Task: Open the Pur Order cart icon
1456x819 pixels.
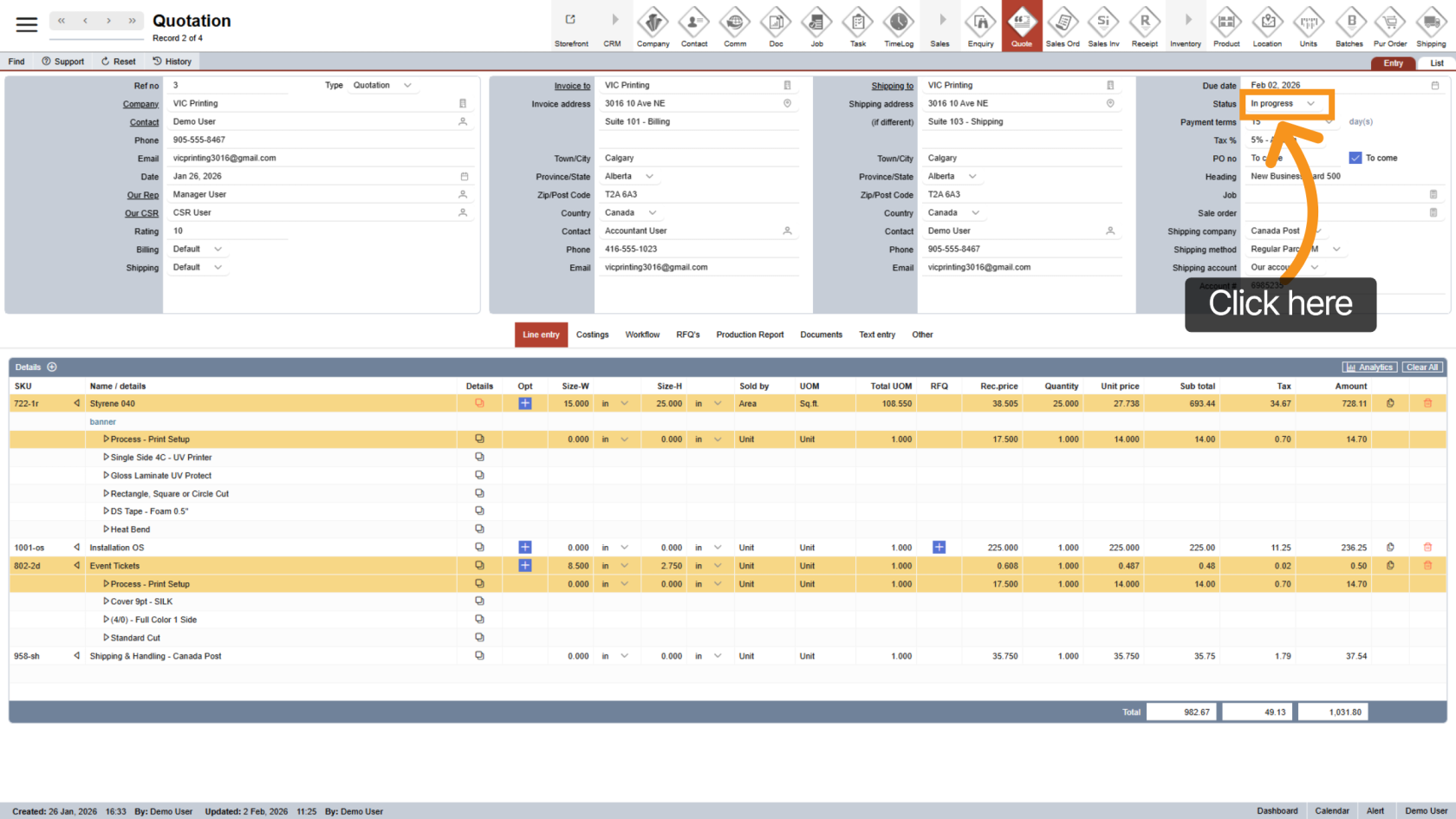Action: pyautogui.click(x=1390, y=26)
